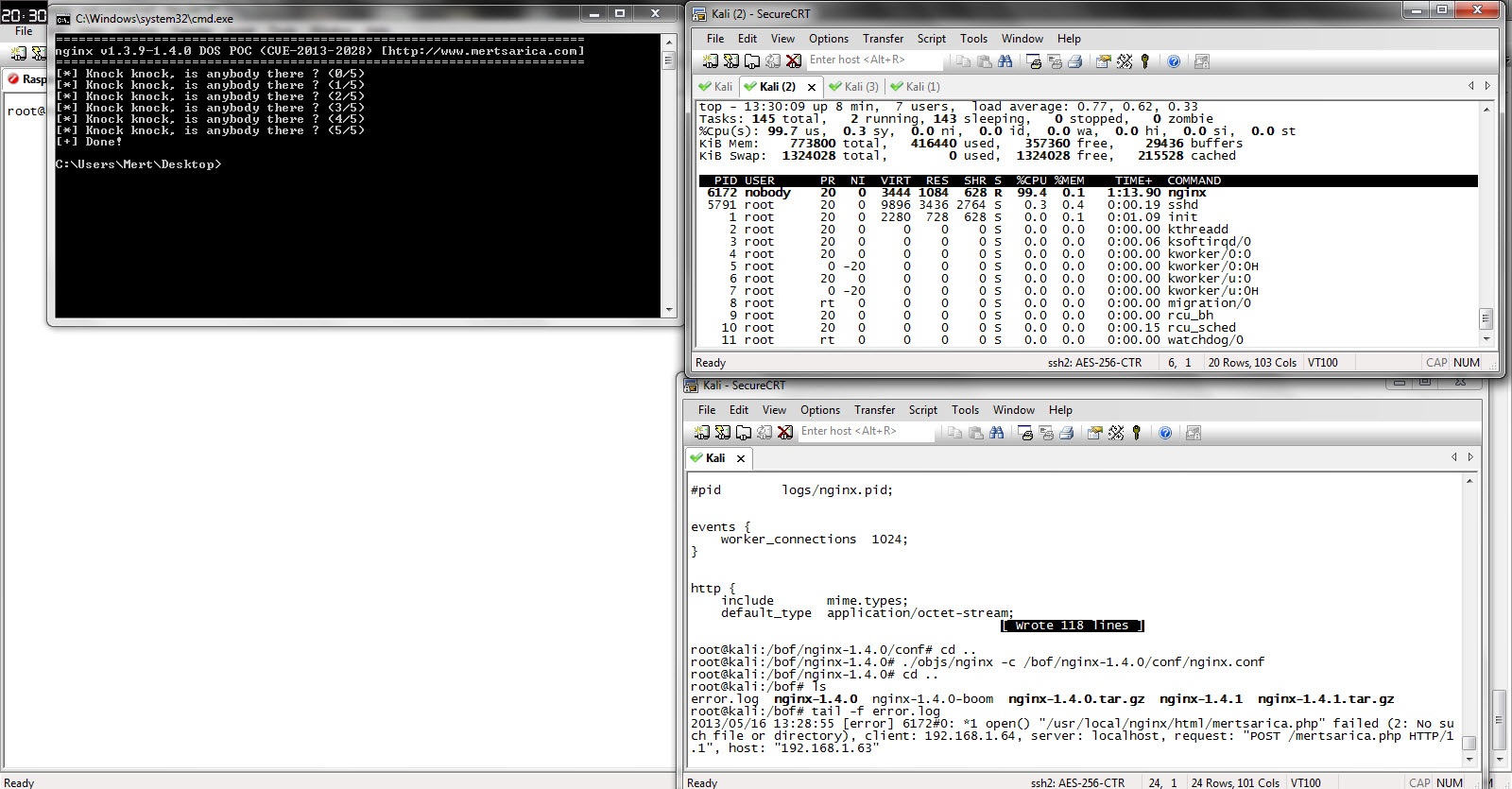Click the Copy icon in Kali (2) toolbar
The image size is (1512, 789).
pyautogui.click(x=963, y=60)
